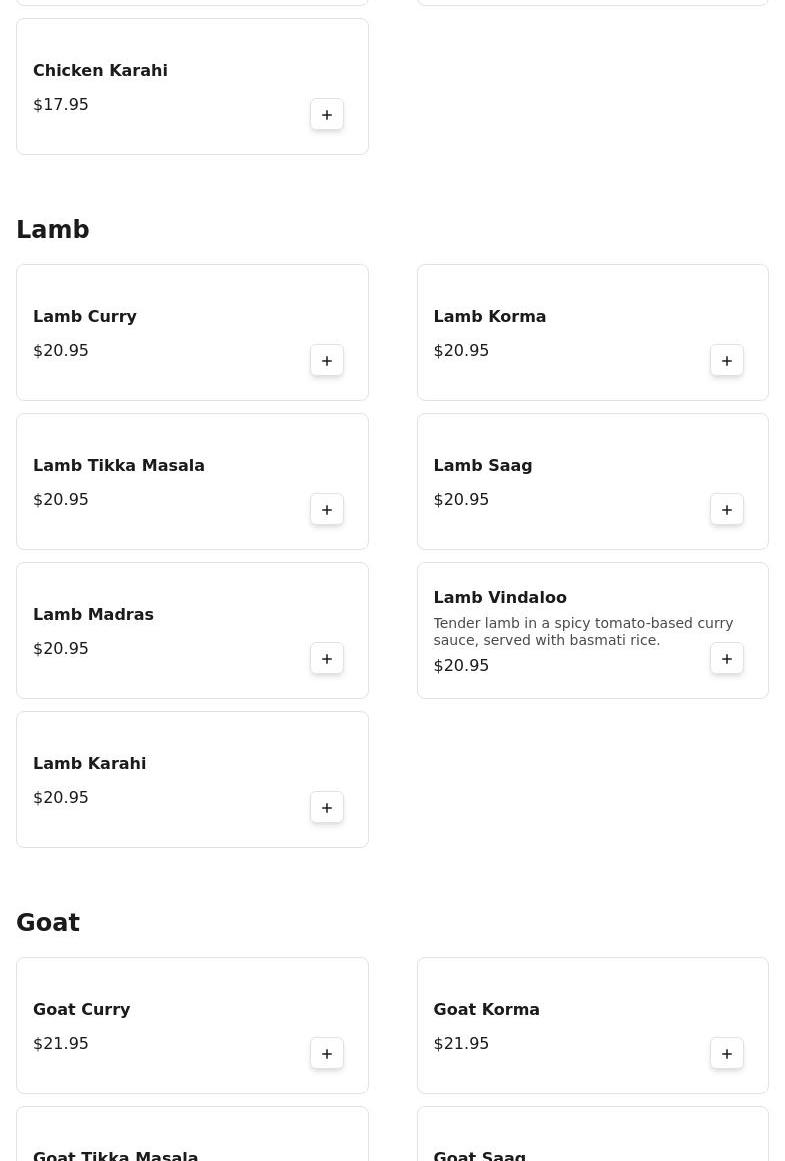Add Chicken Karahi to the order
The height and width of the screenshot is (1161, 785).
pyautogui.click(x=327, y=115)
